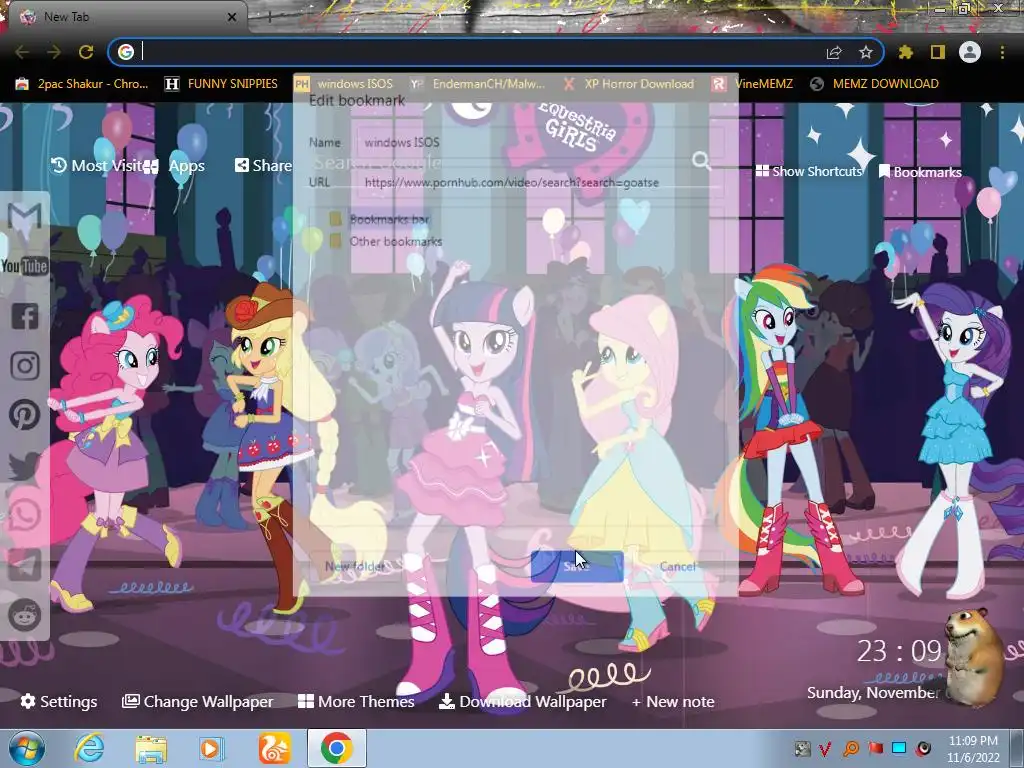Open the Telegram sidebar icon

25,565
